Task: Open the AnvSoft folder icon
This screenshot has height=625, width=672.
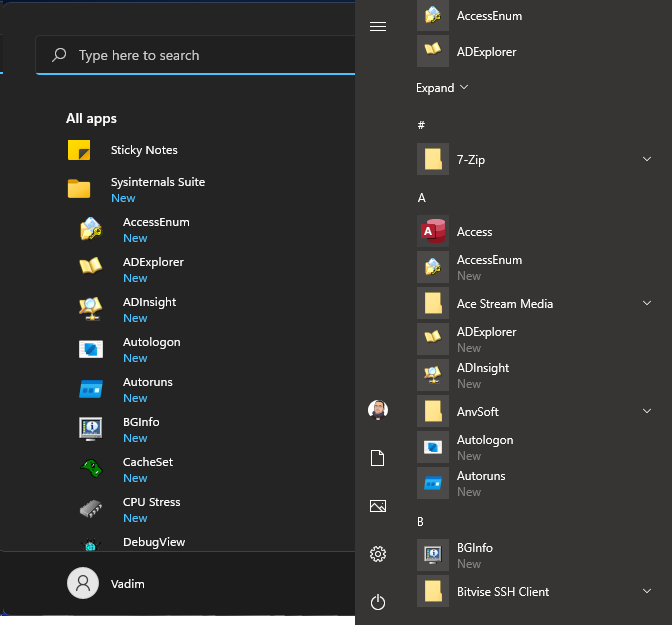Action: coord(433,411)
